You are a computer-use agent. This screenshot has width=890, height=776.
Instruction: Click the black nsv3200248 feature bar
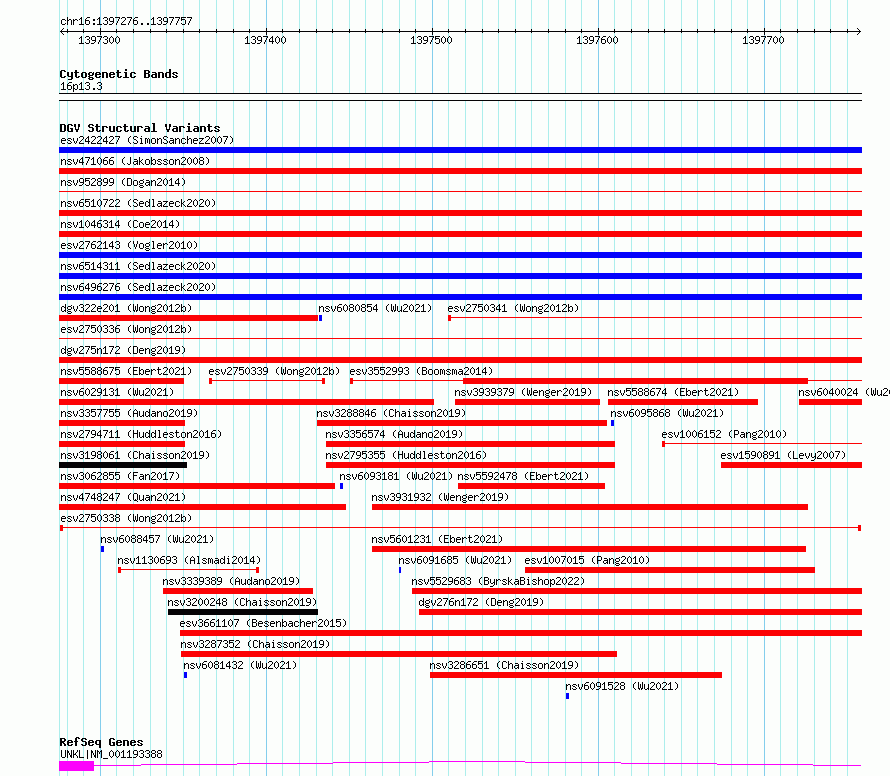point(243,613)
